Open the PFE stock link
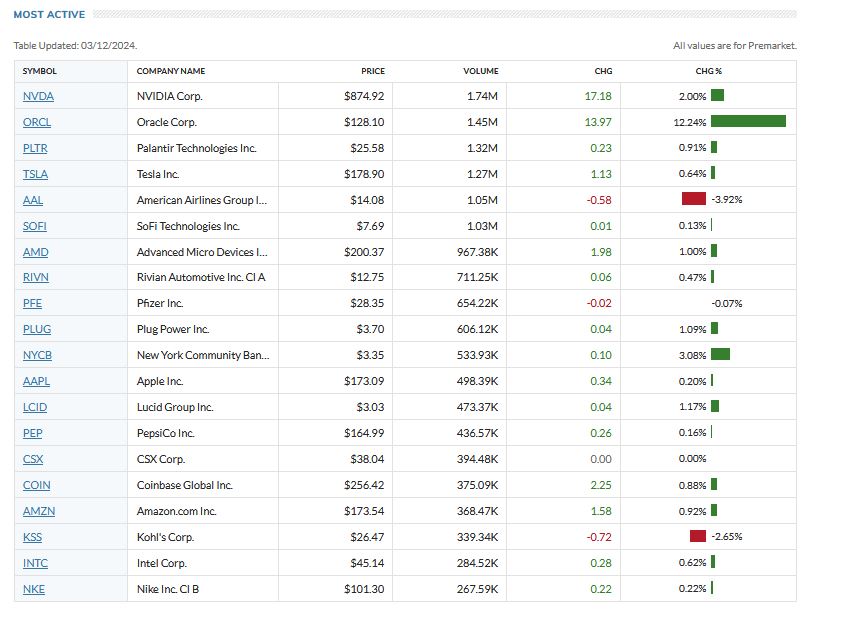 pyautogui.click(x=32, y=303)
